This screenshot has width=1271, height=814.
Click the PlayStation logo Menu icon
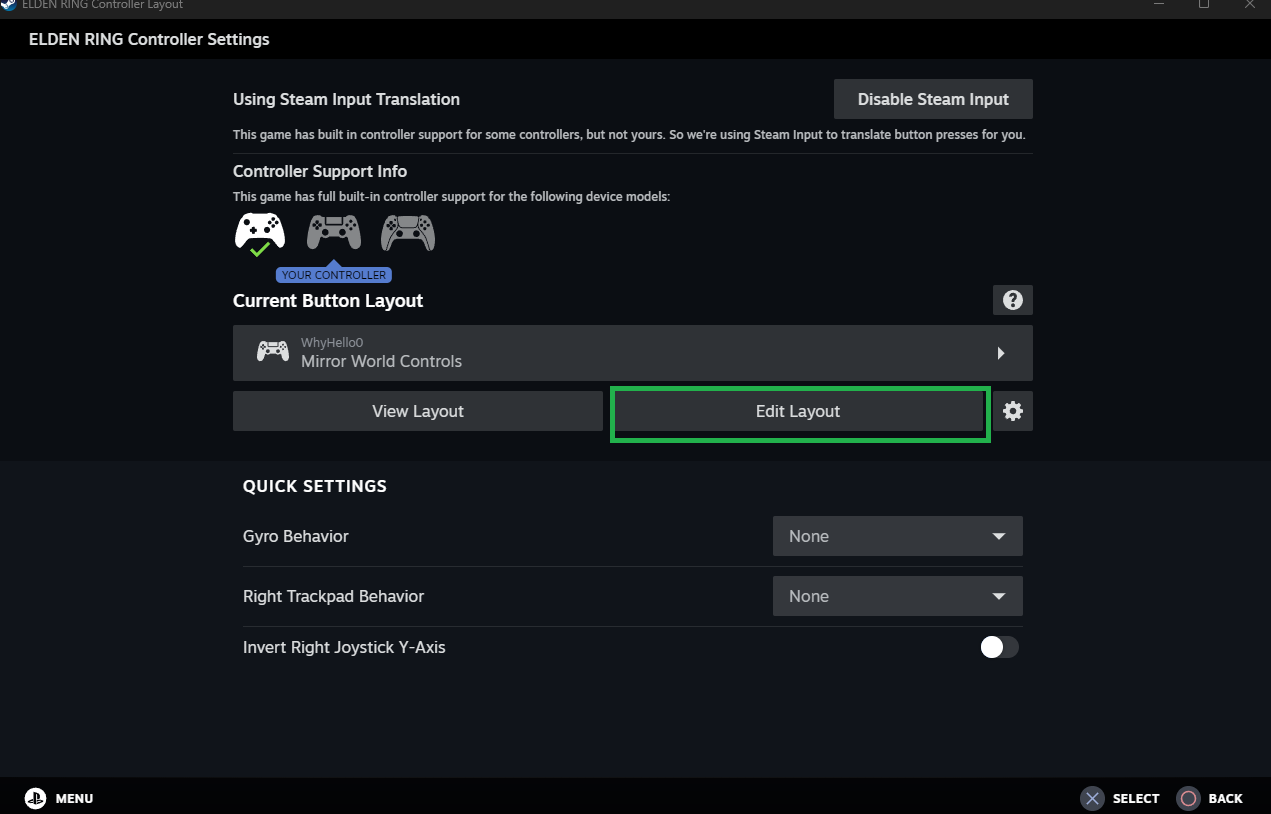pyautogui.click(x=36, y=798)
